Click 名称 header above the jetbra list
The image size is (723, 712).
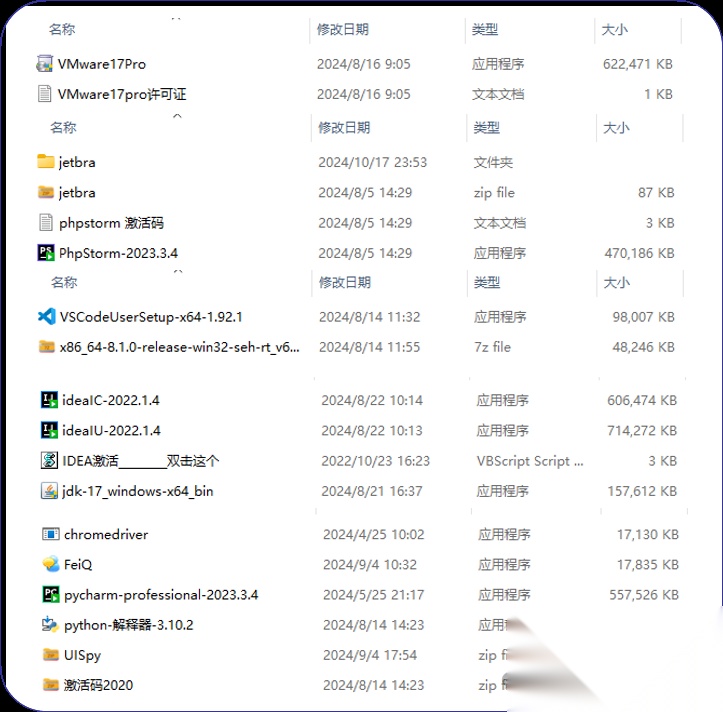coord(63,127)
